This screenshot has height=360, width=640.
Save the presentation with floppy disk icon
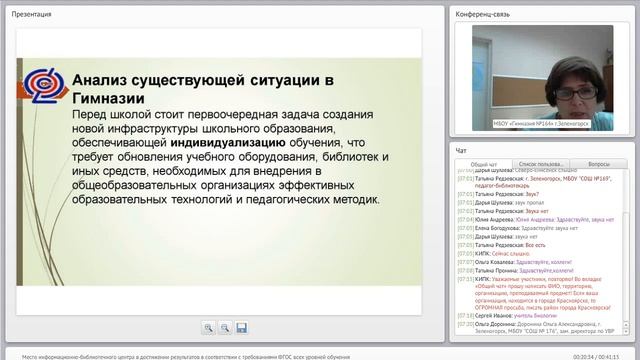tap(242, 328)
